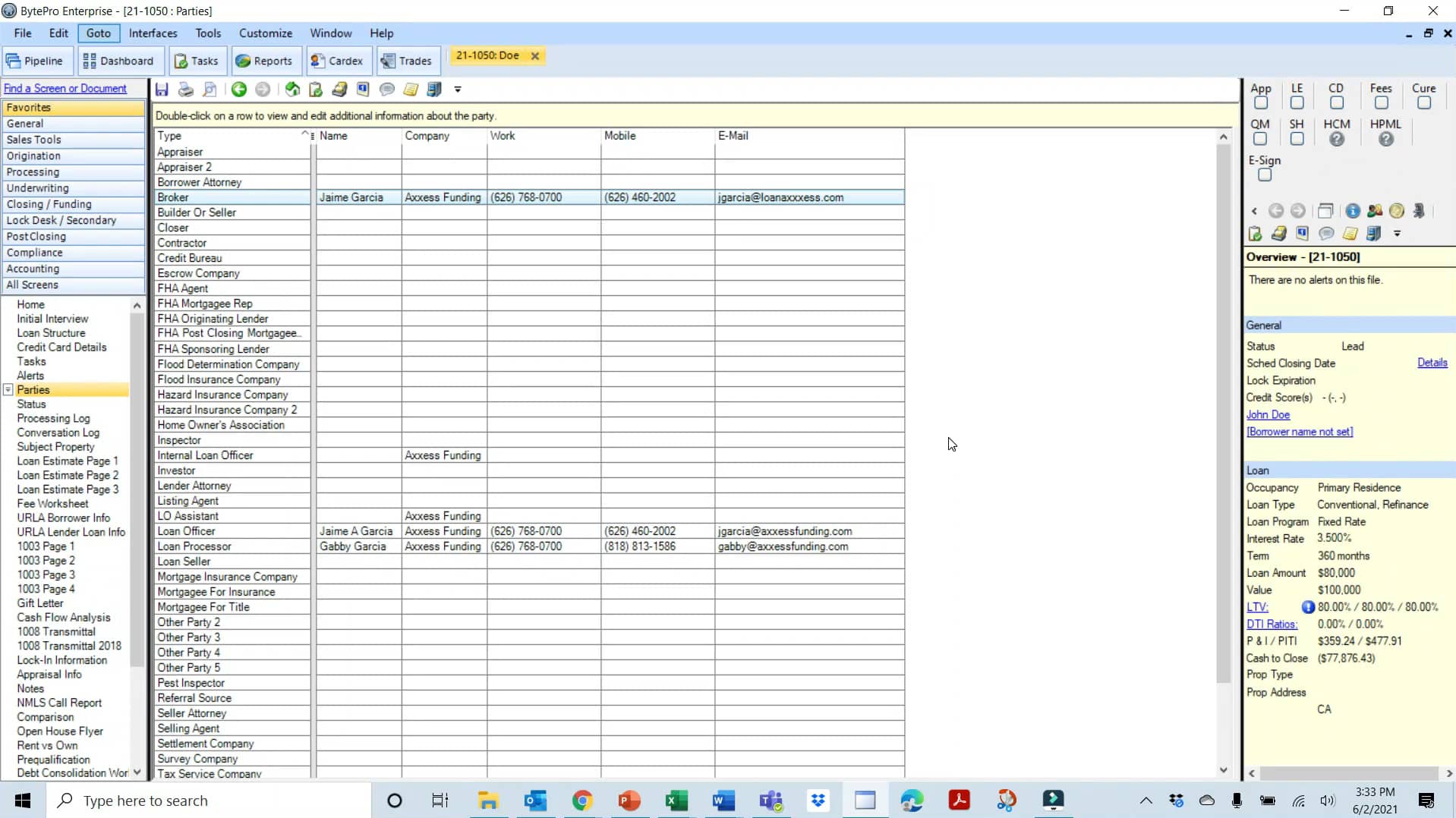Screen dimensions: 1456x818
Task: Open the Interfaces menu
Action: click(153, 33)
